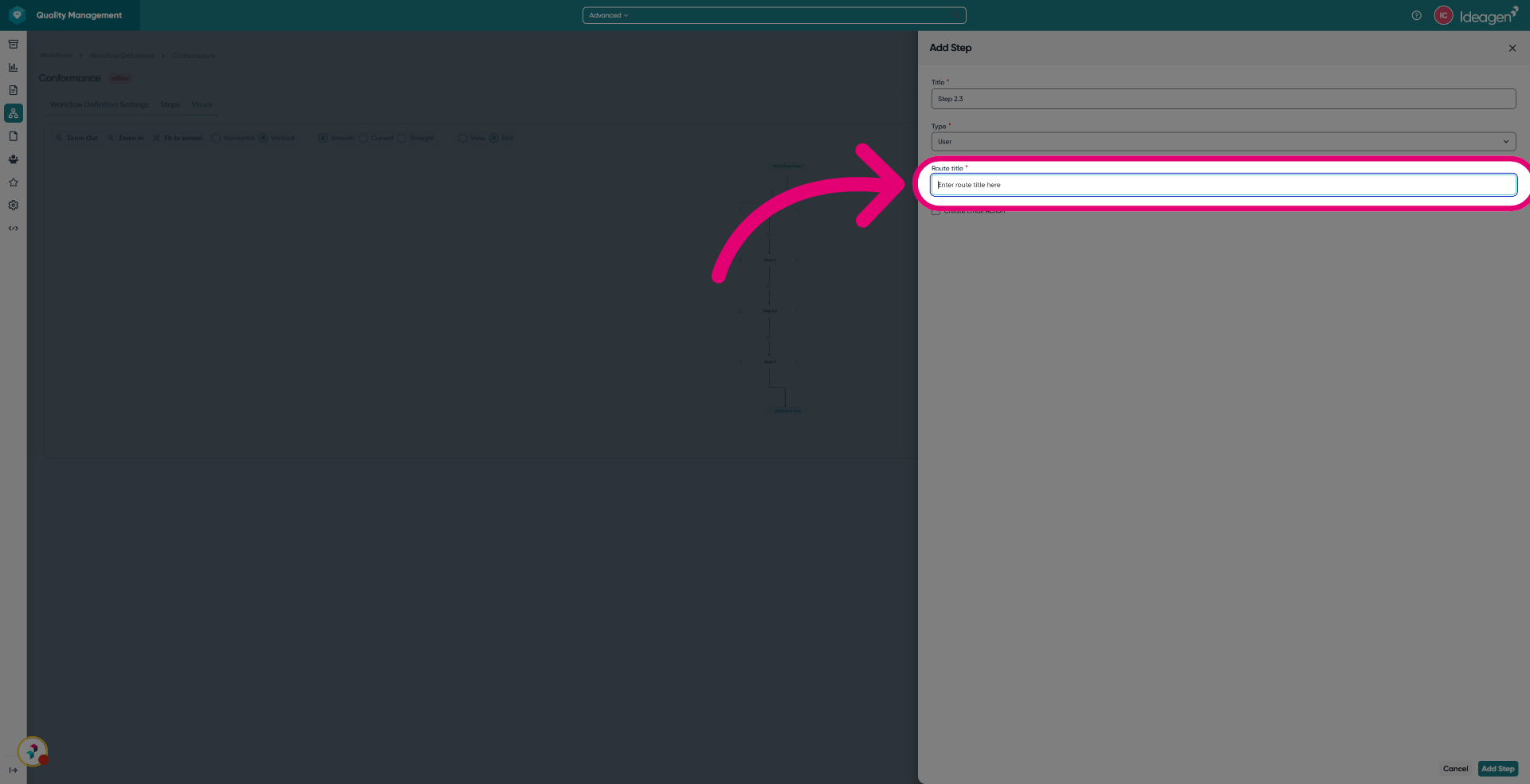
Task: Click the Cancel button
Action: coord(1455,769)
